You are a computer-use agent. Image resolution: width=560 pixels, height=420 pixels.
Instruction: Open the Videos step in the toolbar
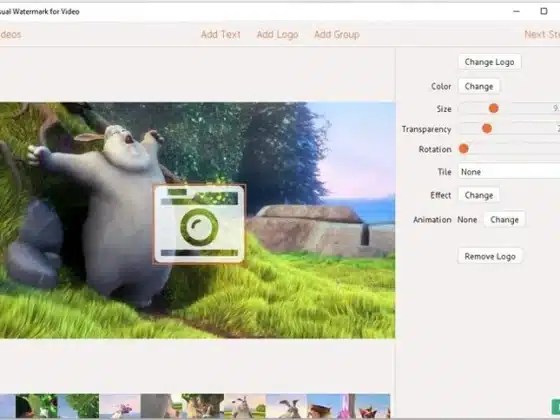10,34
